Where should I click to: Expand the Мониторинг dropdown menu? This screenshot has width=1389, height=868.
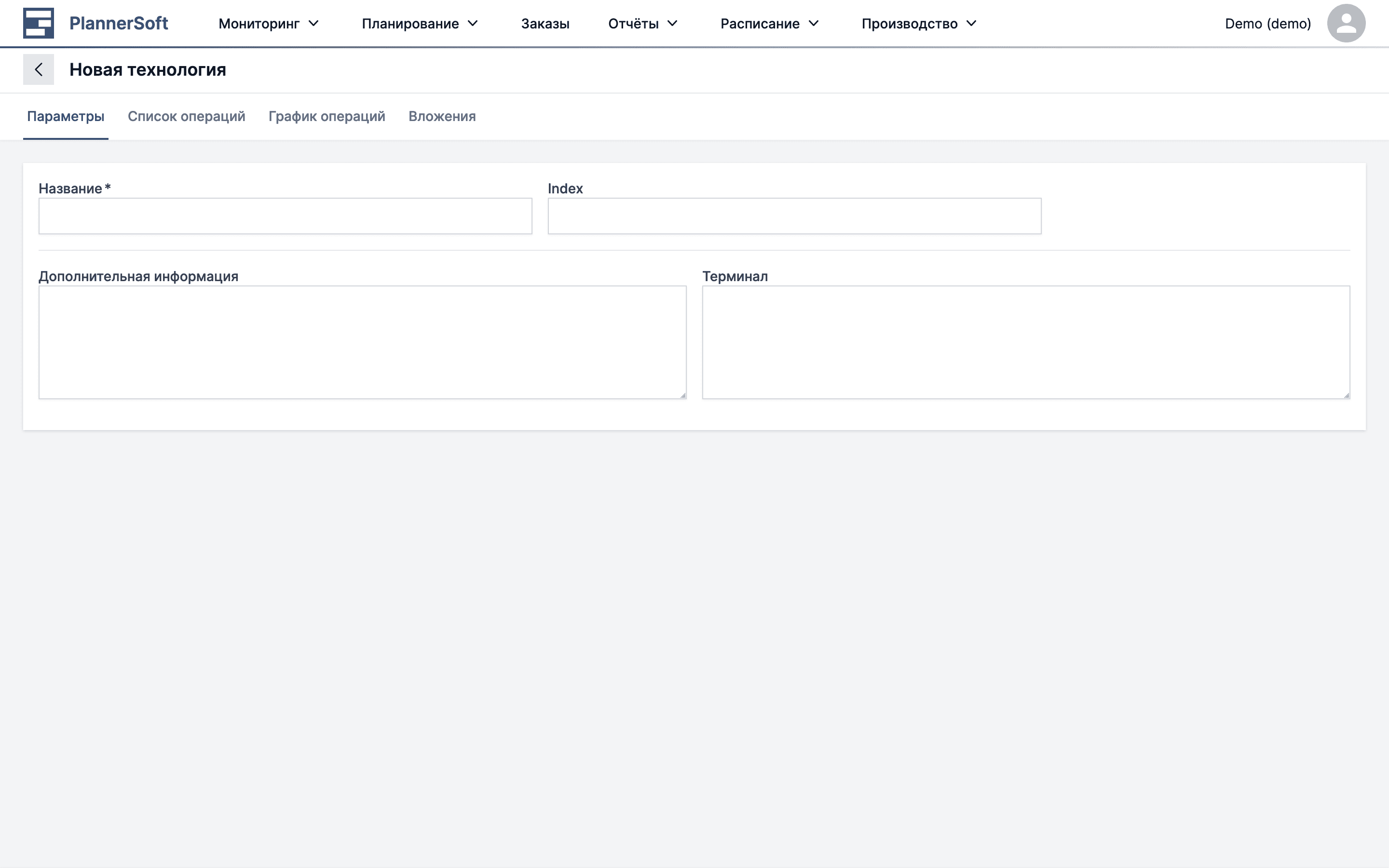click(x=268, y=24)
